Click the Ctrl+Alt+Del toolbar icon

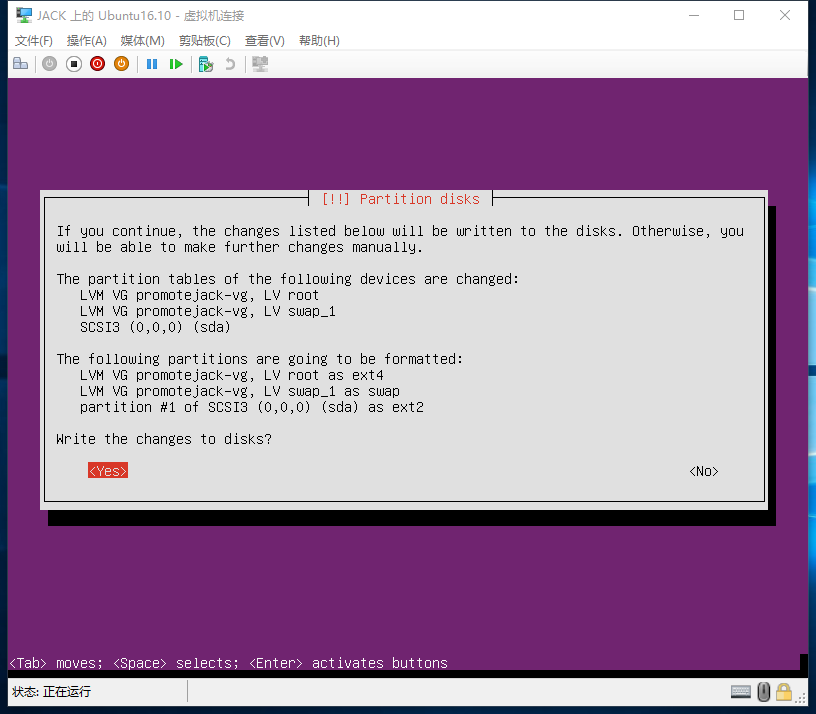pos(20,64)
